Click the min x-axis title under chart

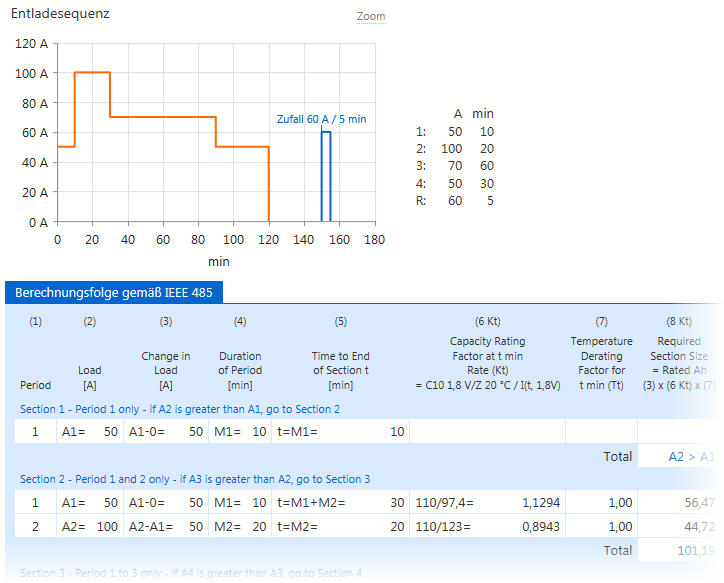coord(218,262)
